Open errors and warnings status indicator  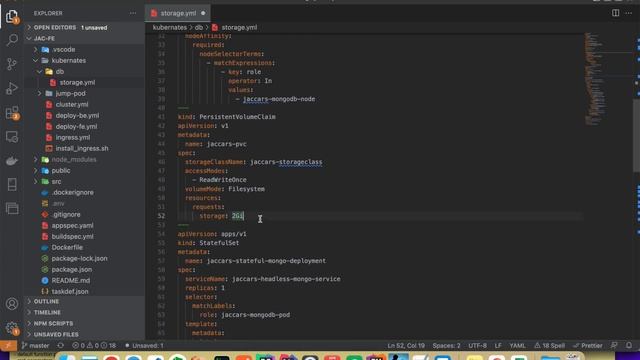tap(94, 346)
